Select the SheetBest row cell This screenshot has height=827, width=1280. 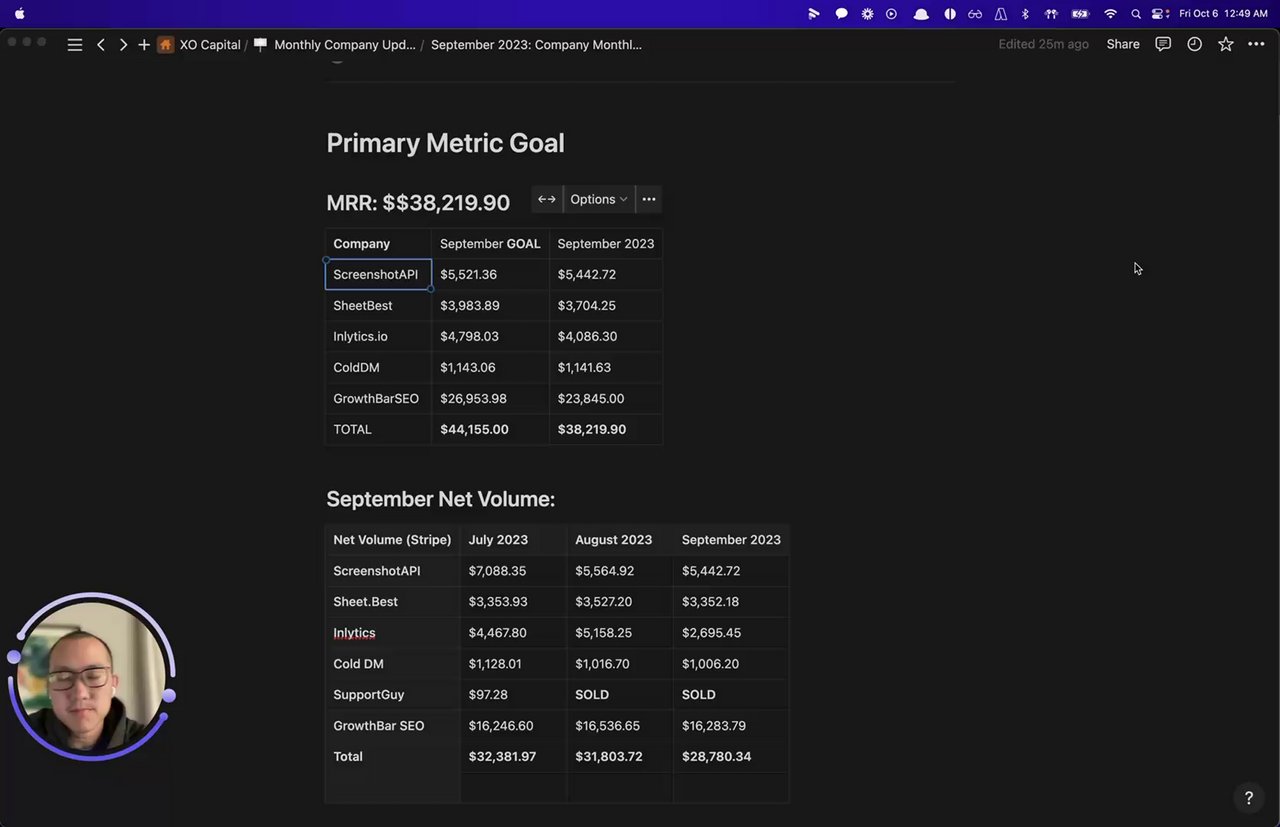pyautogui.click(x=378, y=306)
